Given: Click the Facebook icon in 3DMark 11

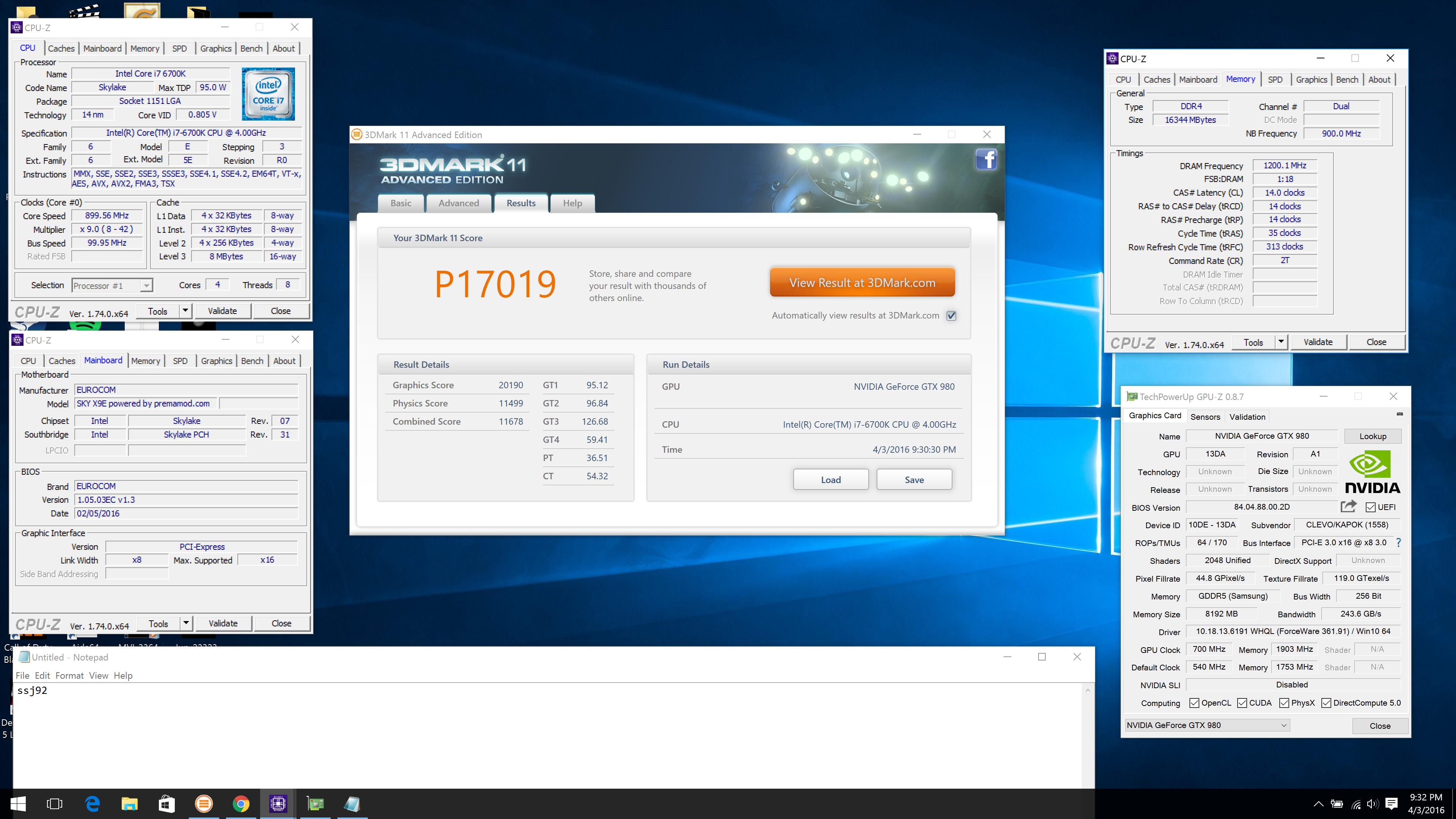Looking at the screenshot, I should point(986,159).
